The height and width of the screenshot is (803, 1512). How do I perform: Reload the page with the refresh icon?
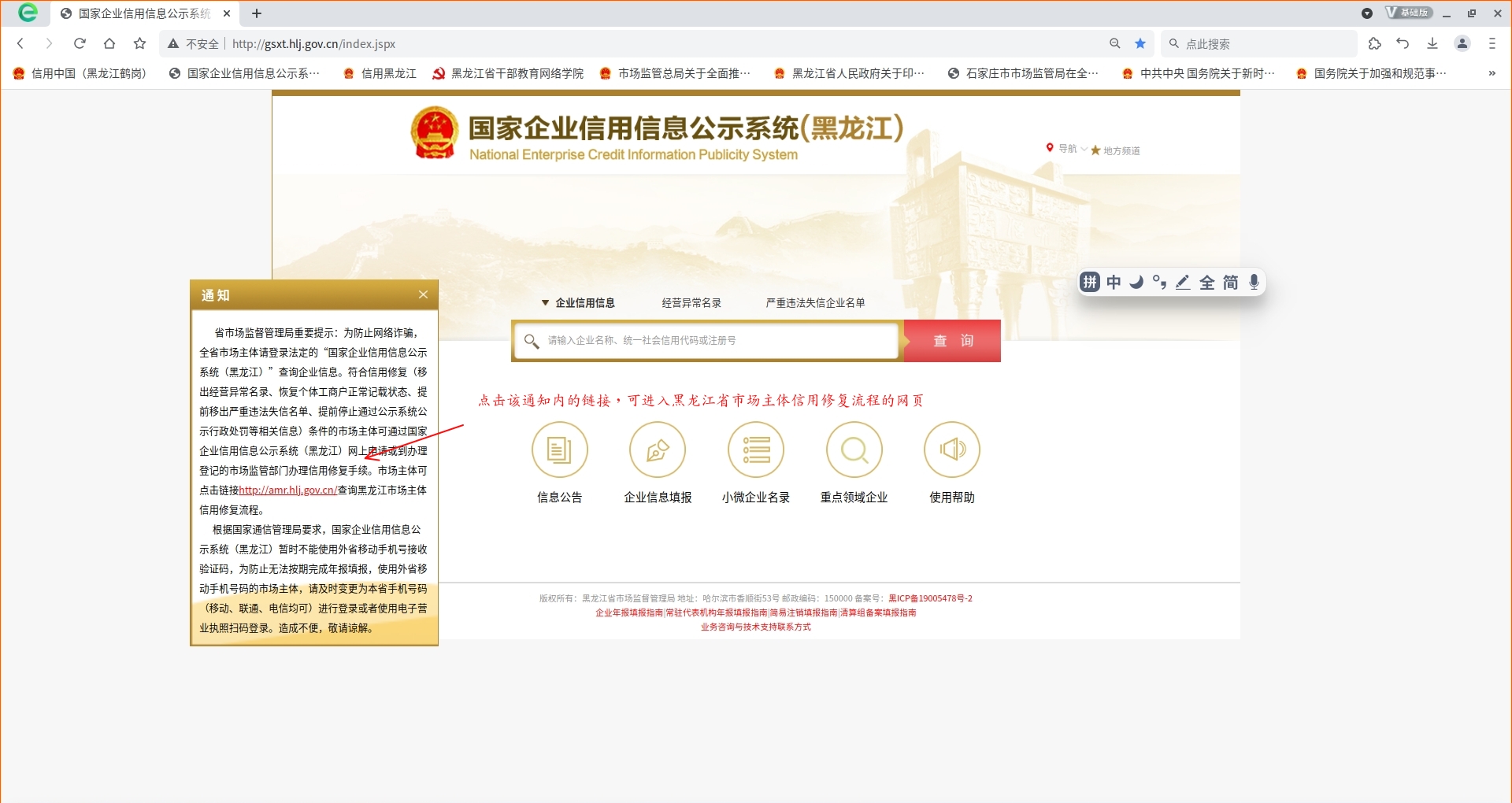[80, 44]
